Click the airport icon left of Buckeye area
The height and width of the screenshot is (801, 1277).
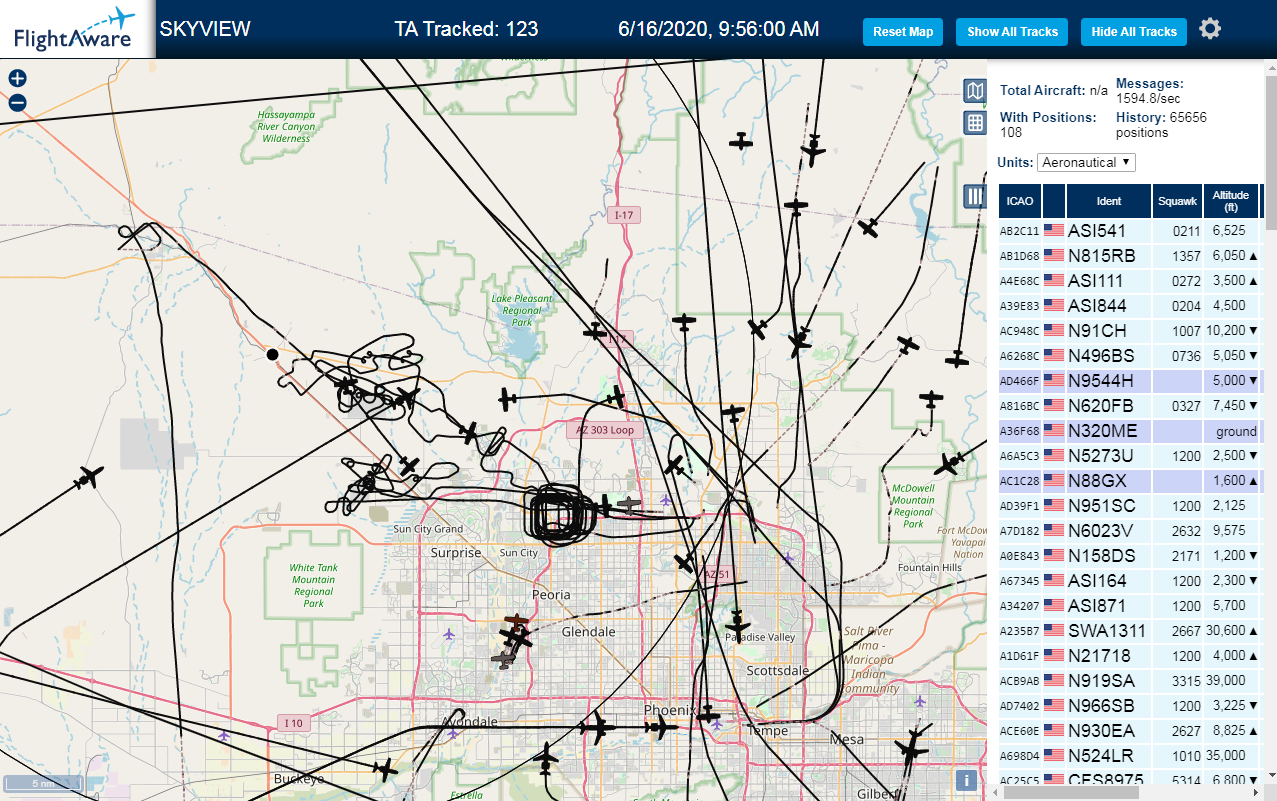[224, 735]
